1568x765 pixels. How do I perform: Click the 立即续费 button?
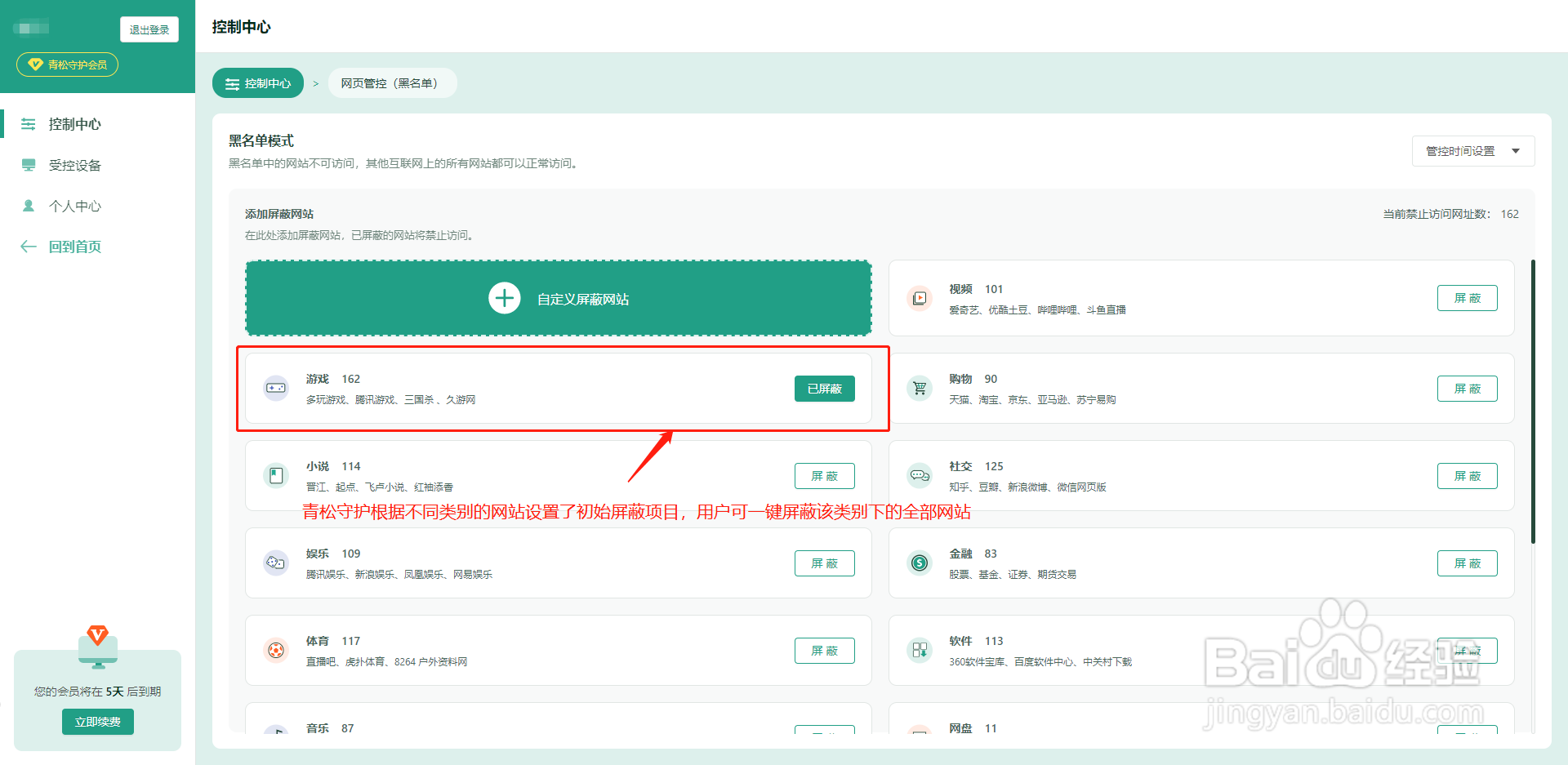click(98, 722)
